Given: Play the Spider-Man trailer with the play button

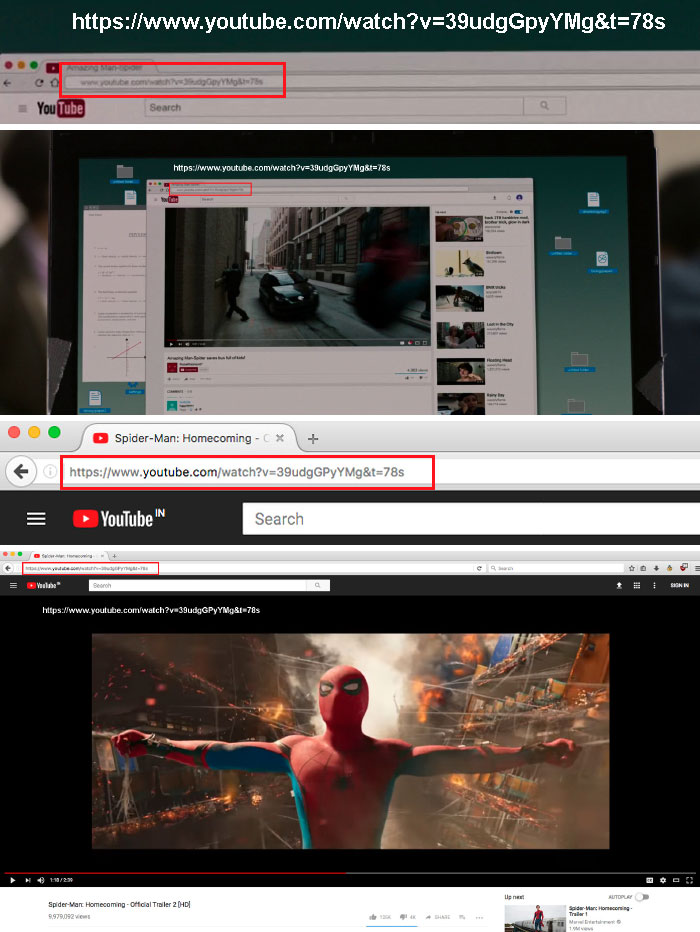Looking at the screenshot, I should click(12, 880).
